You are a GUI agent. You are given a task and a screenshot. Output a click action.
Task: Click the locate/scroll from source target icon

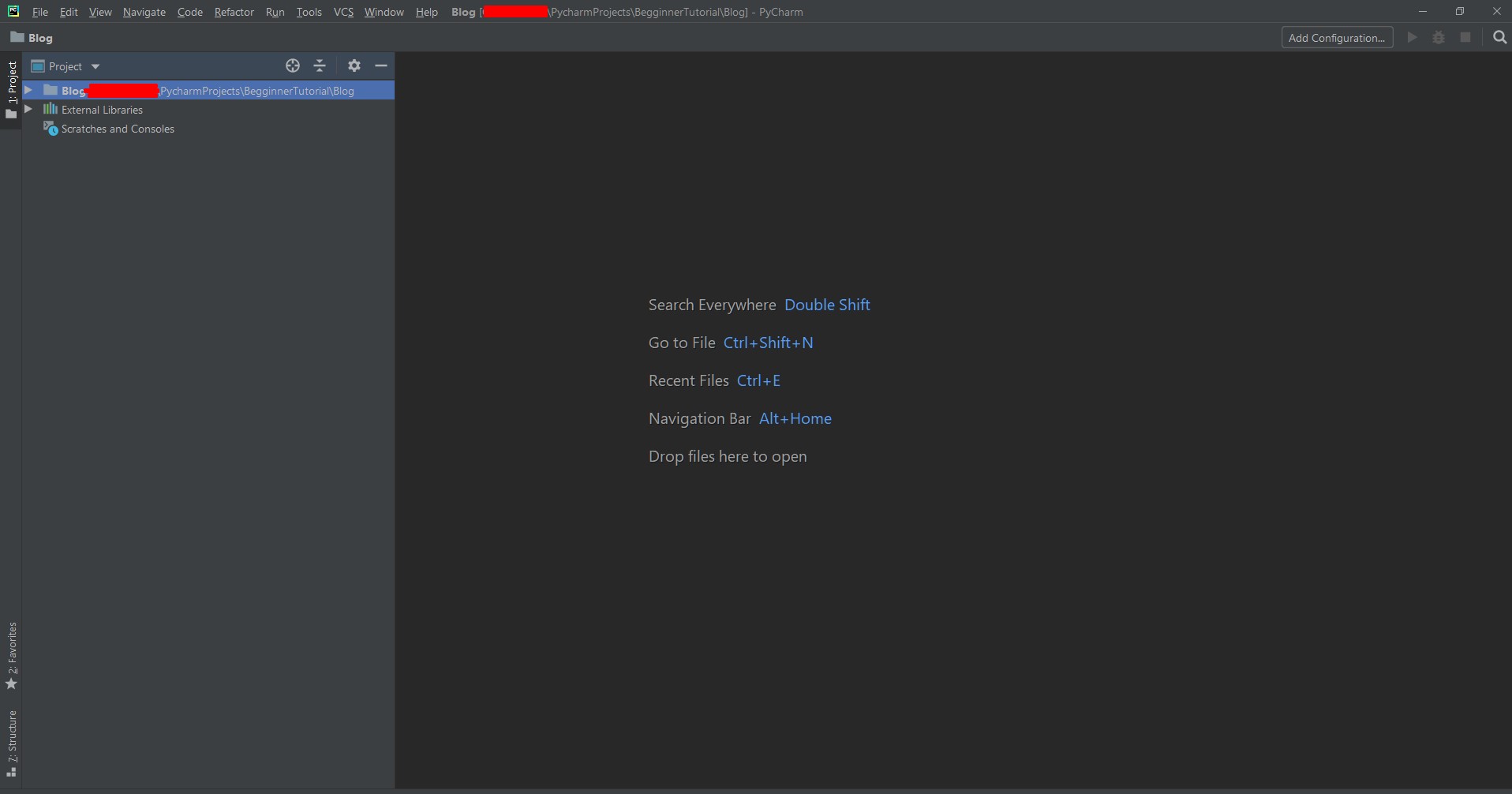293,66
